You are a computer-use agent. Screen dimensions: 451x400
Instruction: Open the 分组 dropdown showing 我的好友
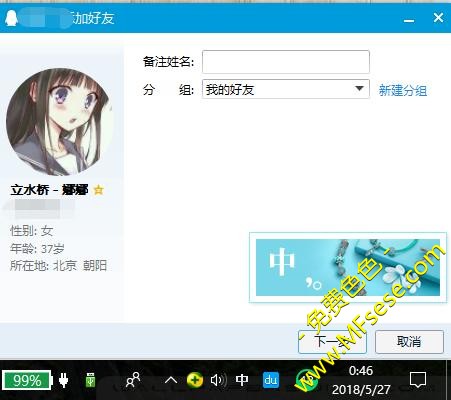pyautogui.click(x=286, y=89)
